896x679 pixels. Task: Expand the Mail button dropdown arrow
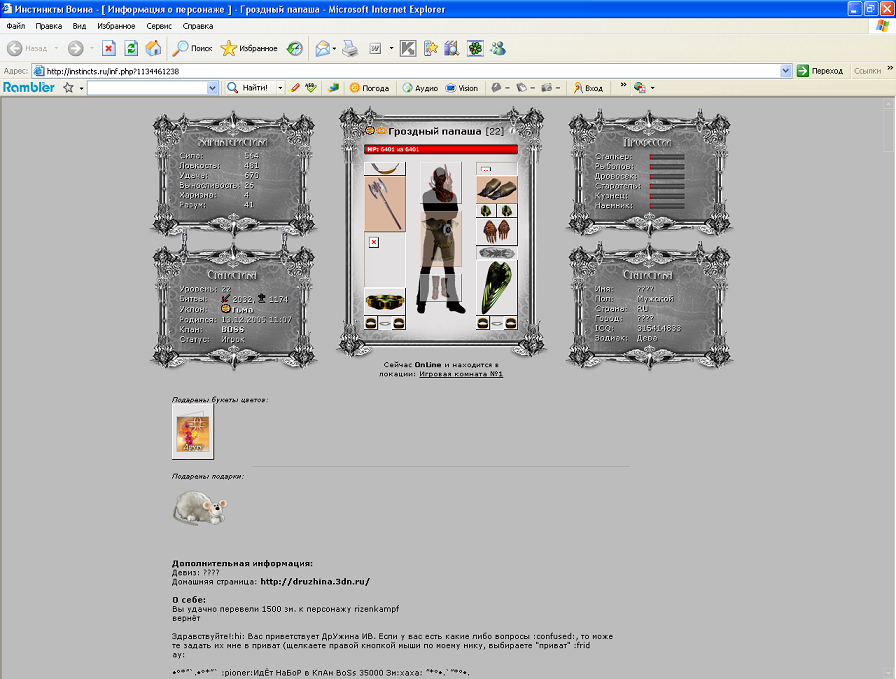pos(334,49)
